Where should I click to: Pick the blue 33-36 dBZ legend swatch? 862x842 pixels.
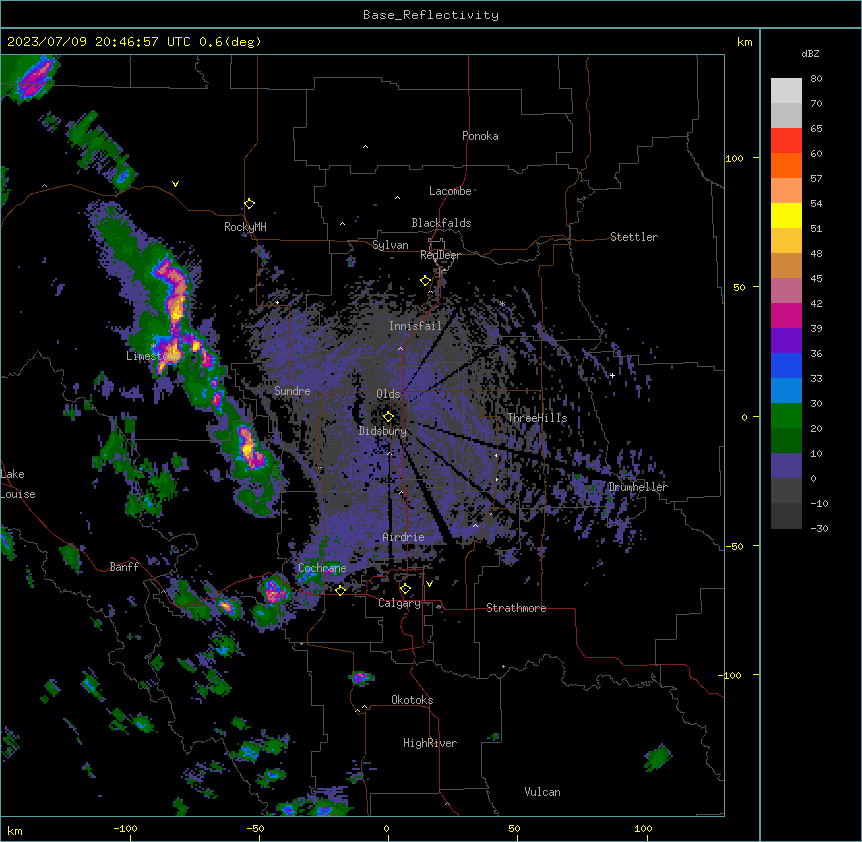pyautogui.click(x=786, y=365)
